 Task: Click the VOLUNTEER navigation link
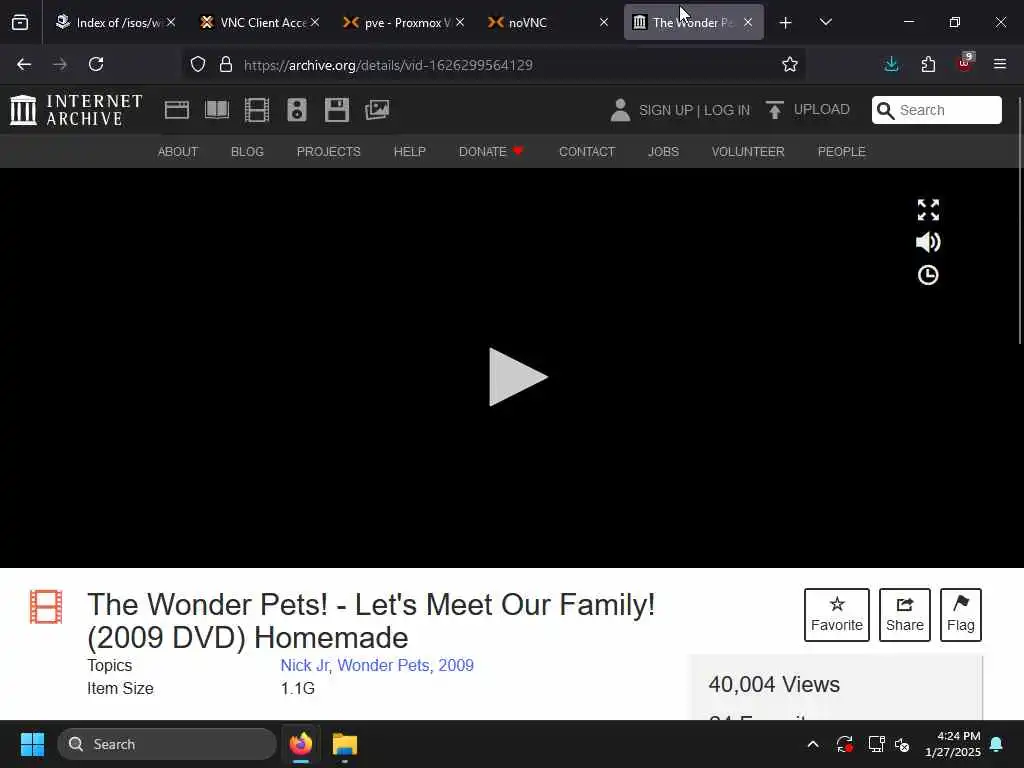748,152
